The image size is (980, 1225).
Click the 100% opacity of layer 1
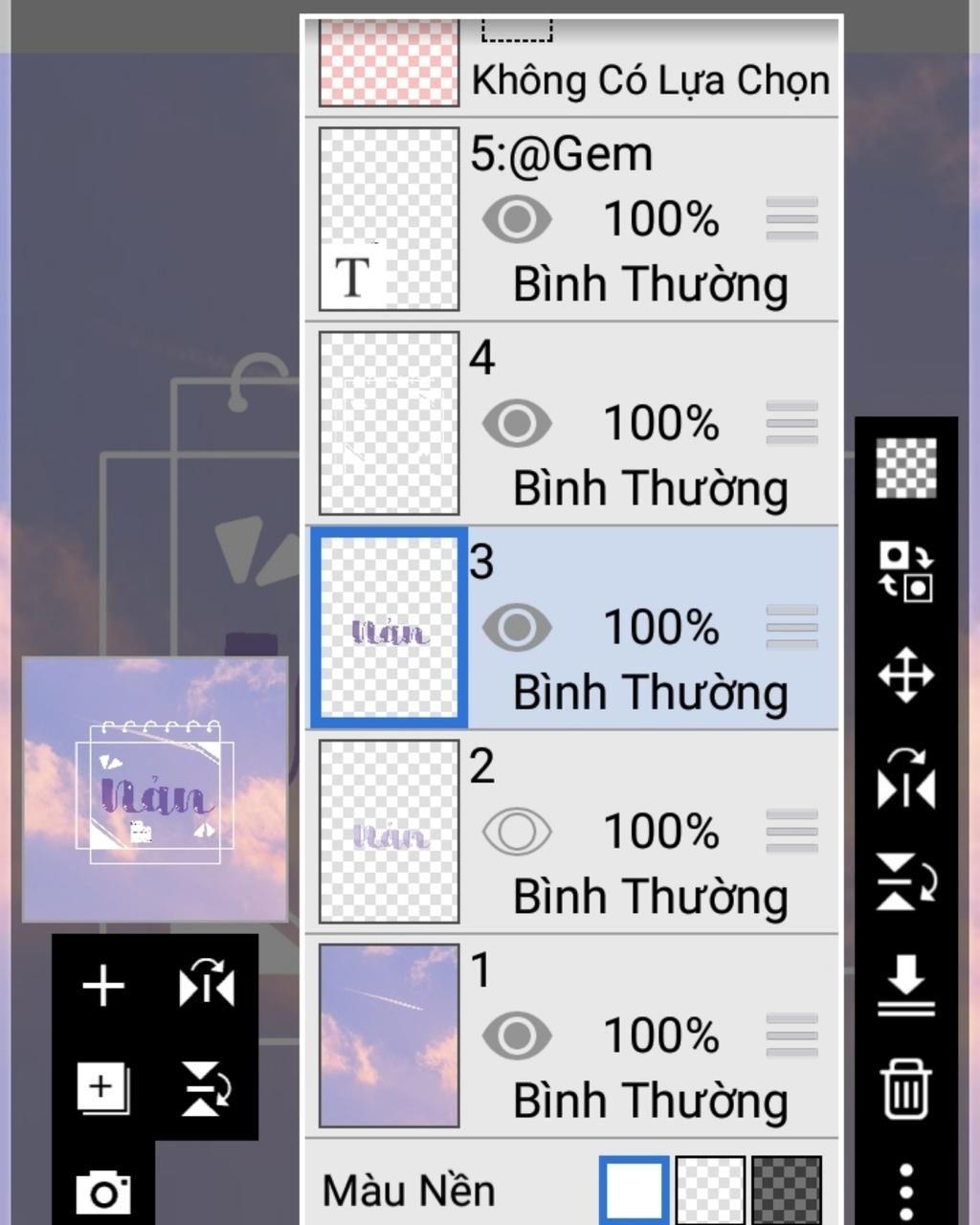point(661,1036)
